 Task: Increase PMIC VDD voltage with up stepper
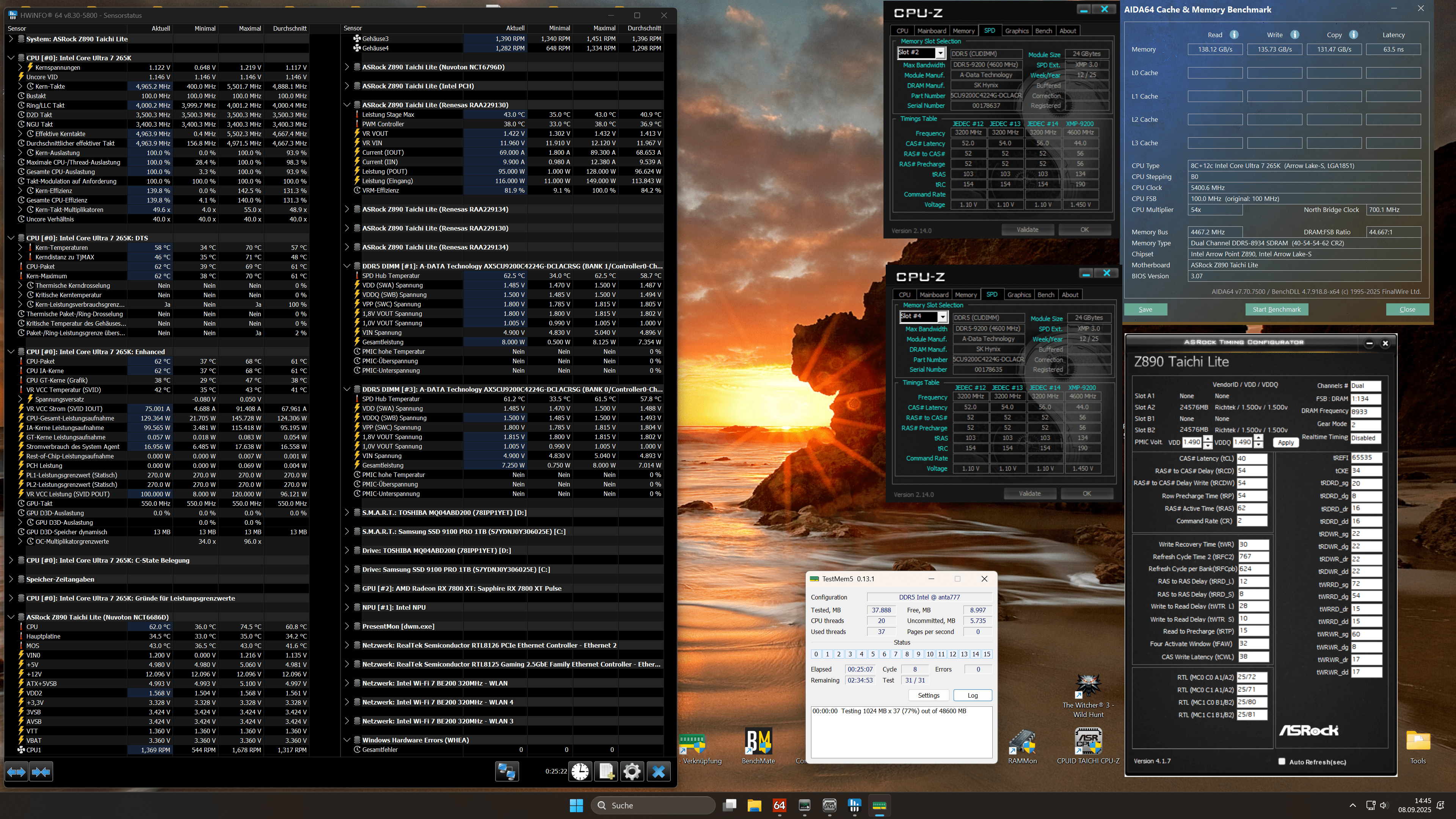[x=1208, y=439]
